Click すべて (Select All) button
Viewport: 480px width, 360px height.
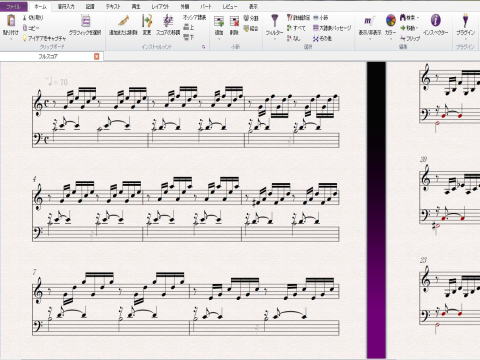click(x=296, y=28)
